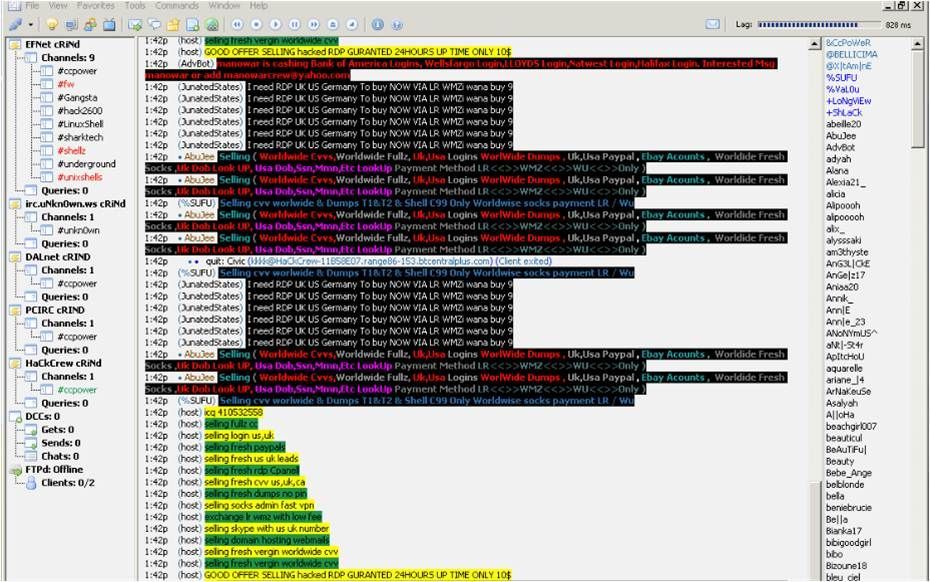
Task: Open the #sharktech channel
Action: pos(80,137)
